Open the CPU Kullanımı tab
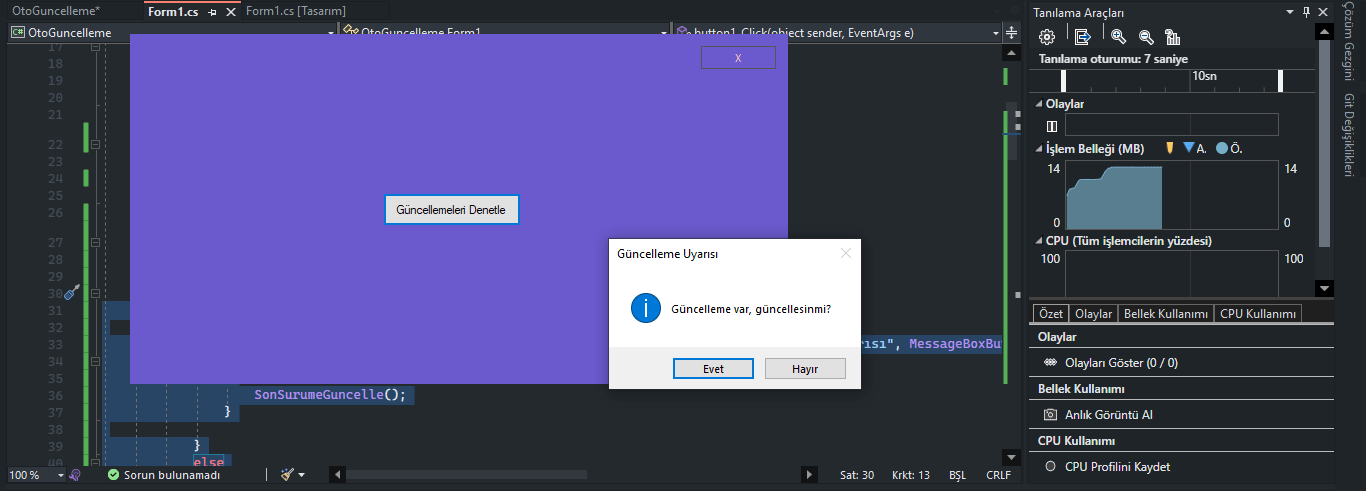Screen dimensions: 1366x491 click(1258, 314)
